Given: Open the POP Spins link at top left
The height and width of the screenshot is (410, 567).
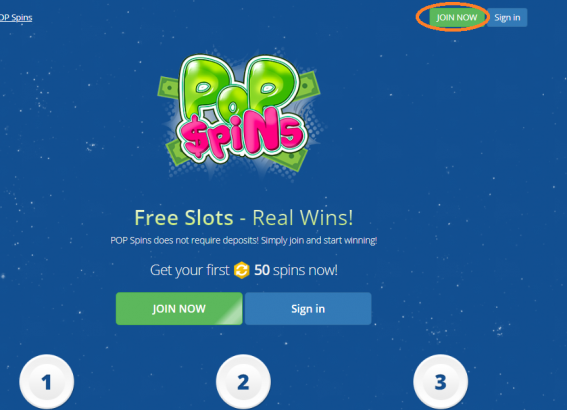Looking at the screenshot, I should 16,17.
